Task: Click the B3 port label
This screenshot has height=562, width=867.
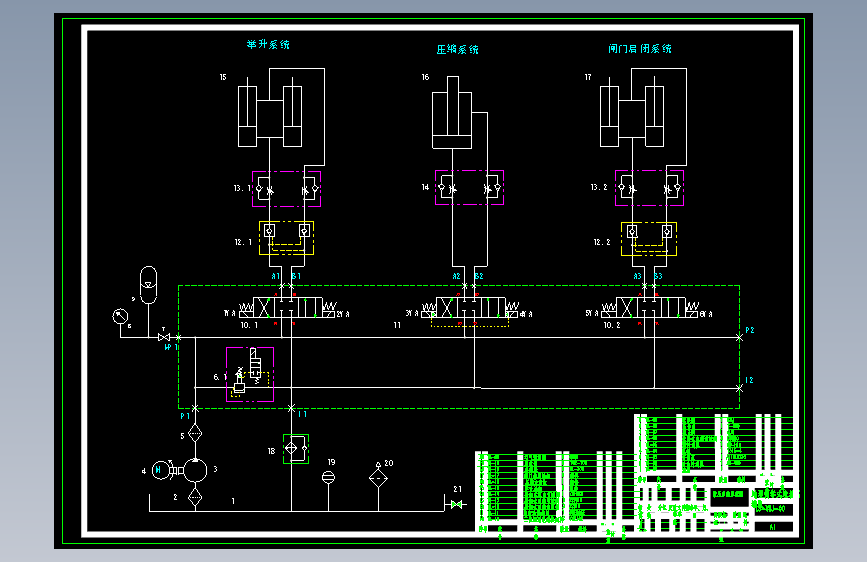Action: (x=658, y=276)
